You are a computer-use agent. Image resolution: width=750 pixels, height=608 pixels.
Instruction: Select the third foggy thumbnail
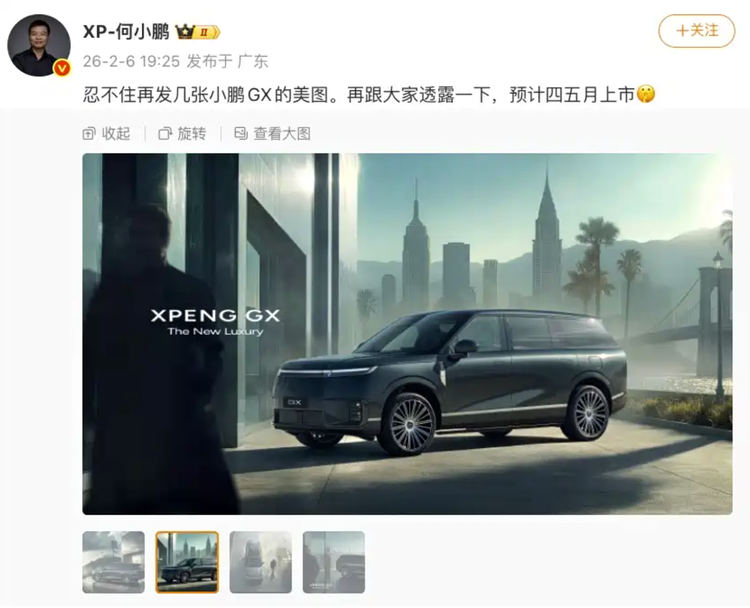coord(261,562)
